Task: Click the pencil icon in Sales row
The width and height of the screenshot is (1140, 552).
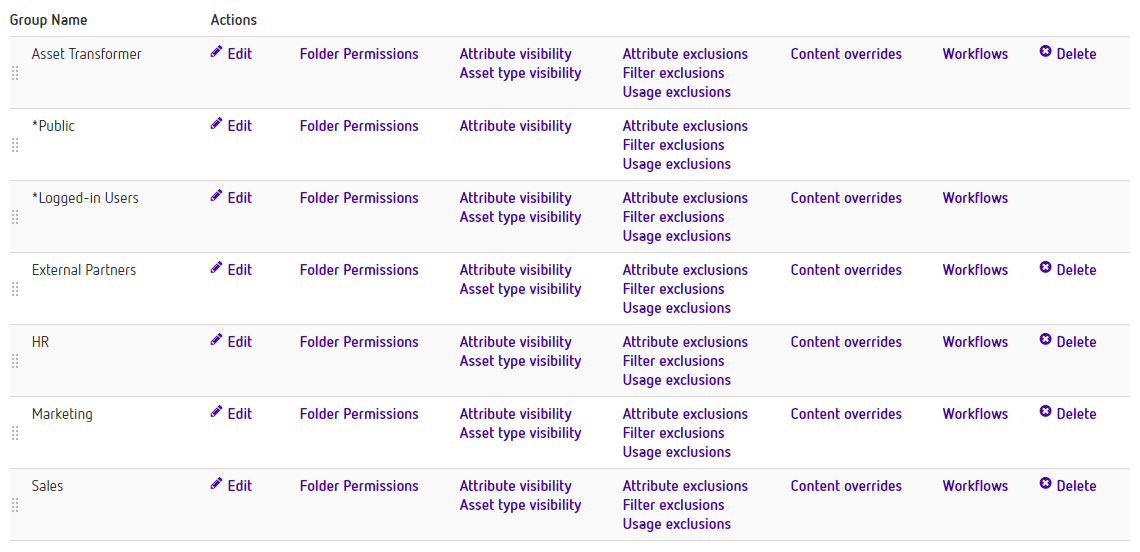Action: (216, 484)
